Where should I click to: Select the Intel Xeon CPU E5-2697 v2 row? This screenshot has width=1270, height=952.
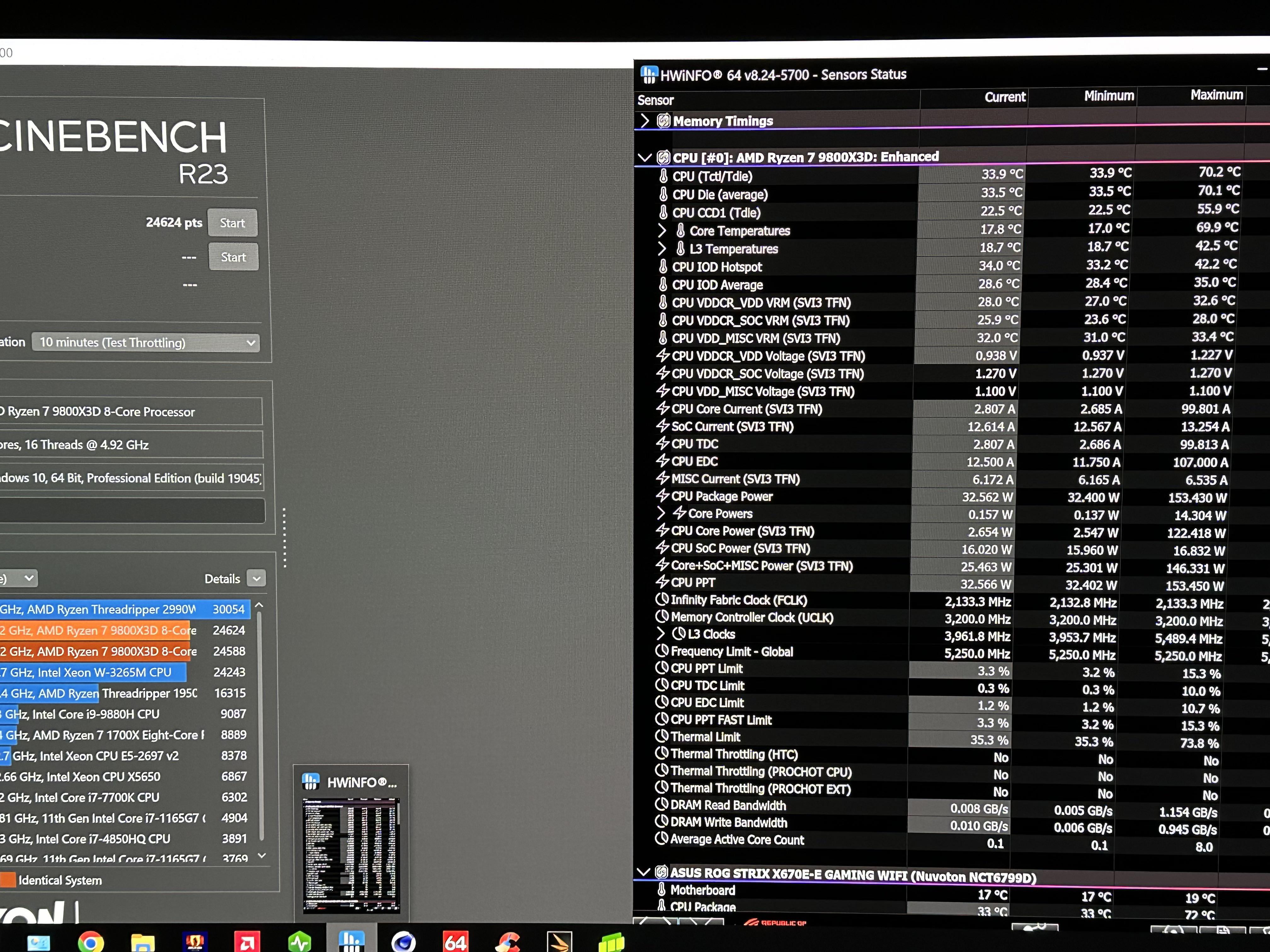tap(125, 756)
